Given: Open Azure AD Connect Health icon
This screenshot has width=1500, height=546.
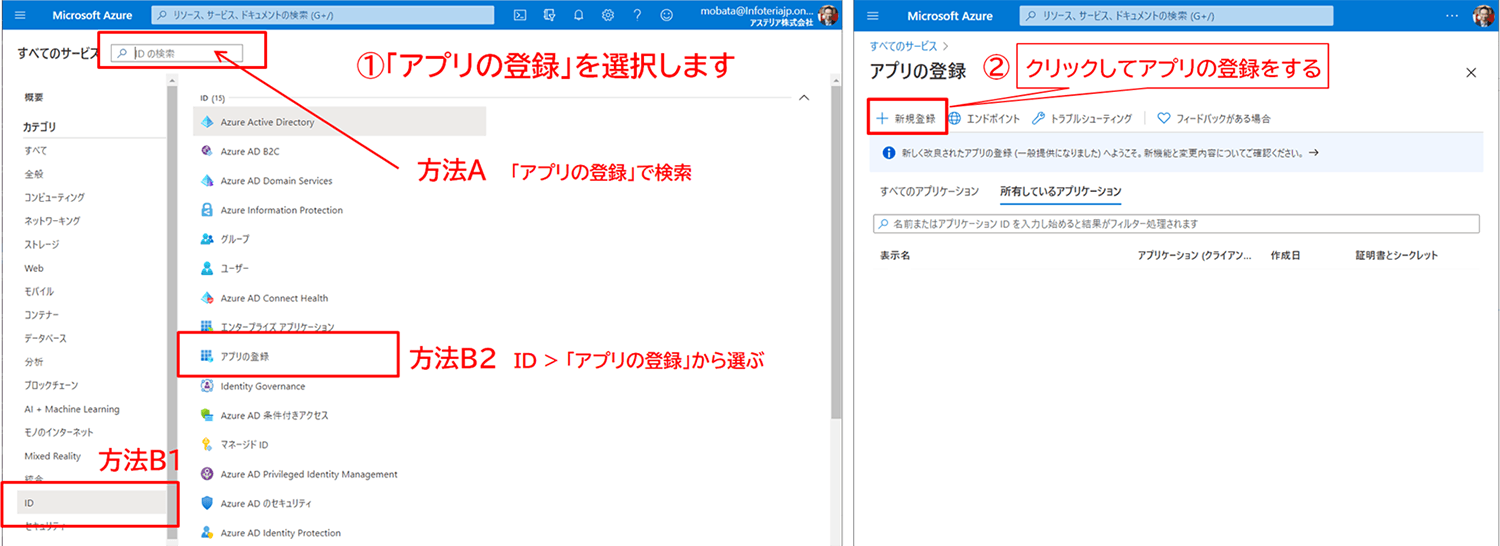Looking at the screenshot, I should [x=208, y=298].
